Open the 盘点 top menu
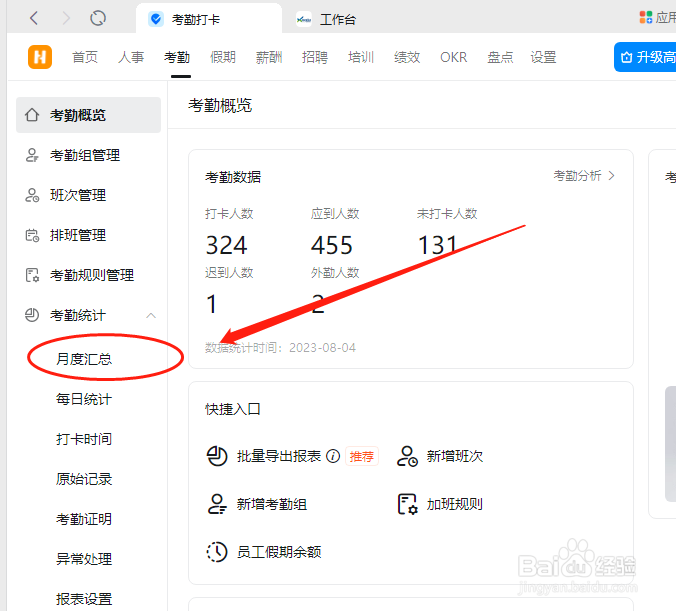Image resolution: width=676 pixels, height=611 pixels. 500,57
